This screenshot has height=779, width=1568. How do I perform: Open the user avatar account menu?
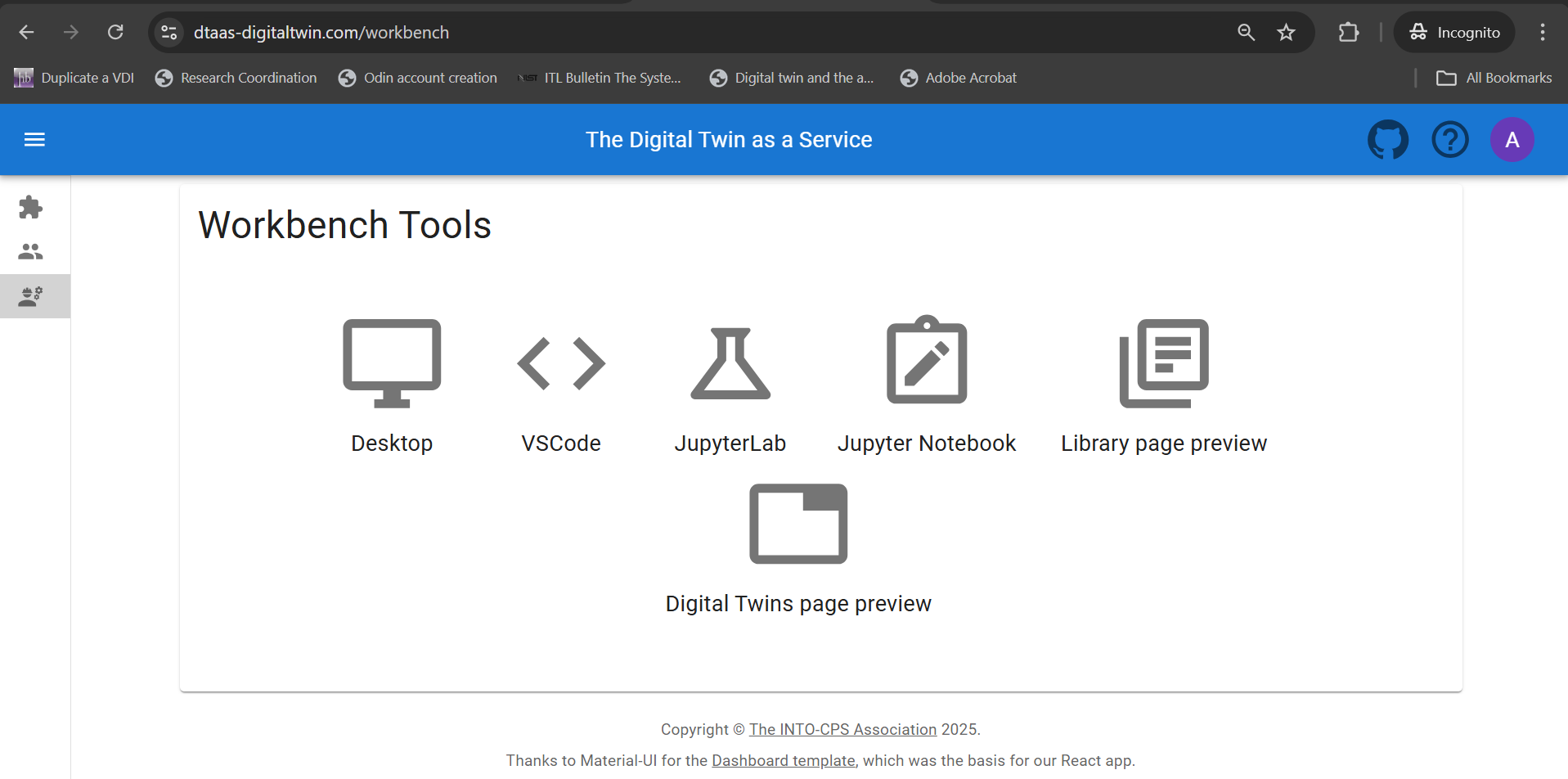click(1512, 140)
